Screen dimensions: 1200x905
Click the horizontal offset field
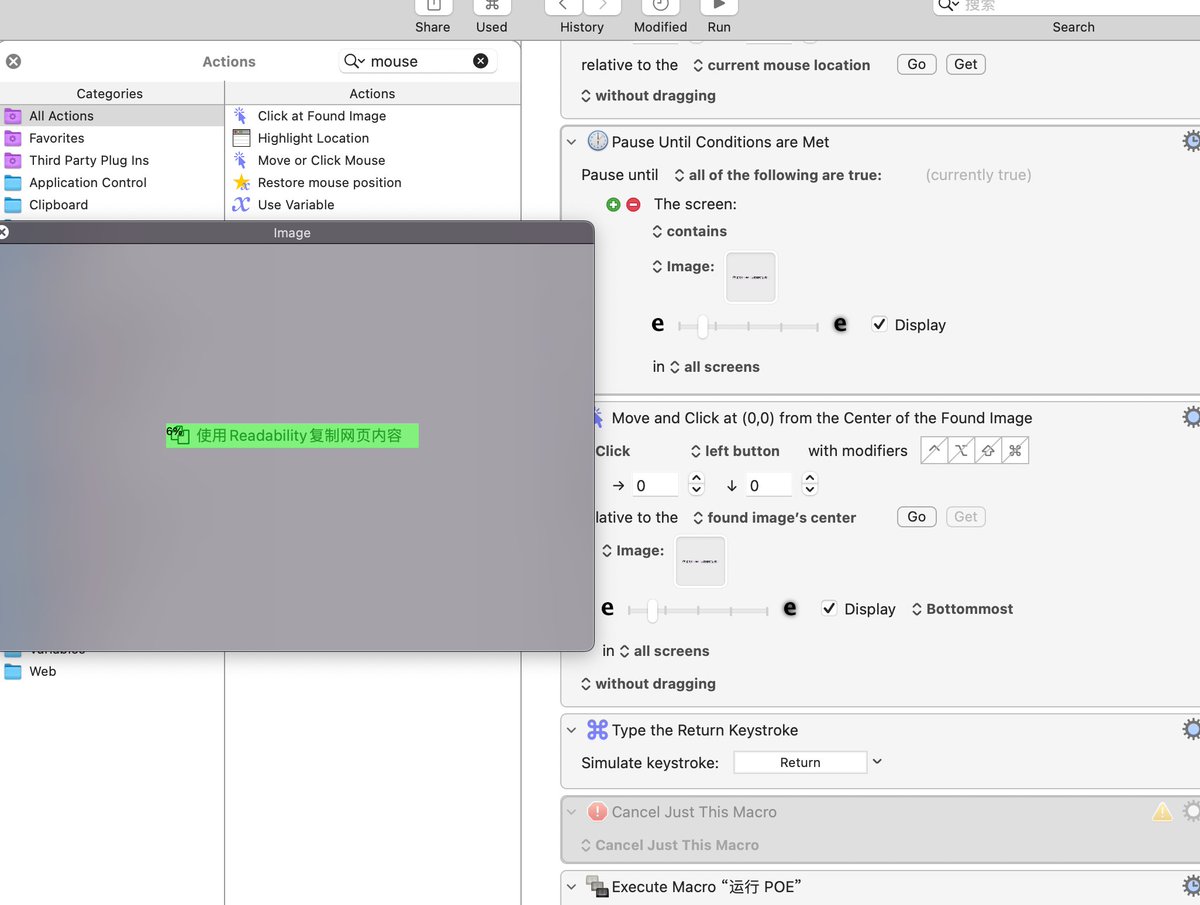click(654, 485)
